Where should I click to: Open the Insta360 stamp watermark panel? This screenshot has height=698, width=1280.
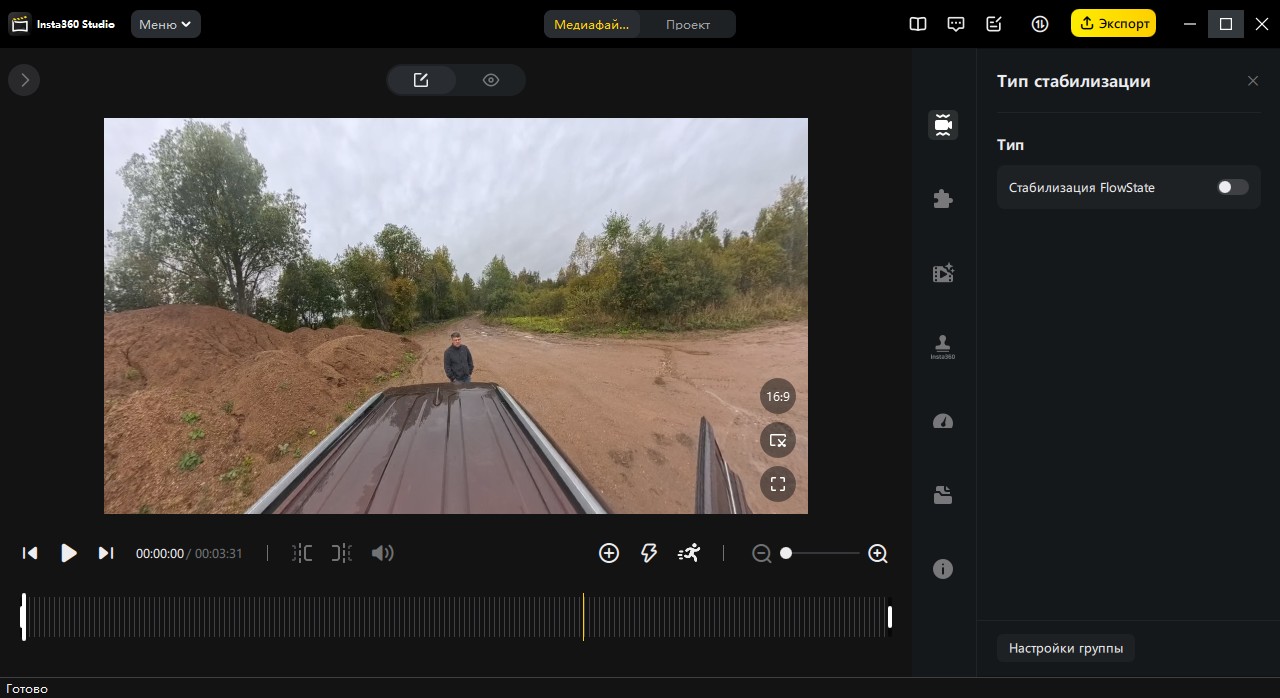click(942, 346)
